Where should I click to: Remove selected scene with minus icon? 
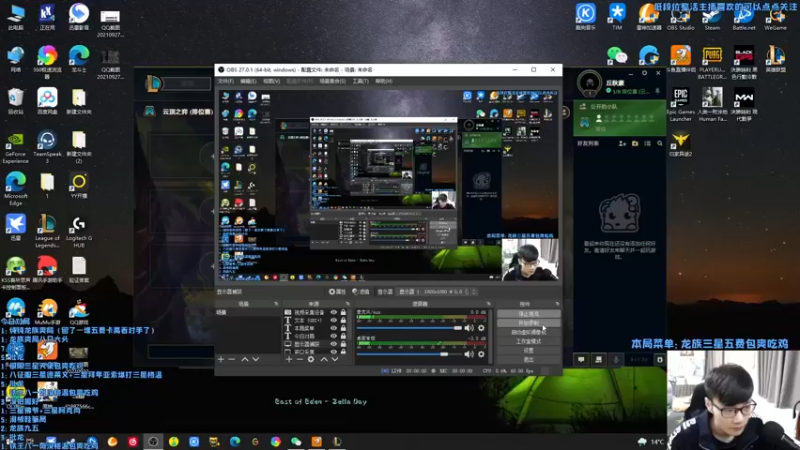pyautogui.click(x=232, y=360)
